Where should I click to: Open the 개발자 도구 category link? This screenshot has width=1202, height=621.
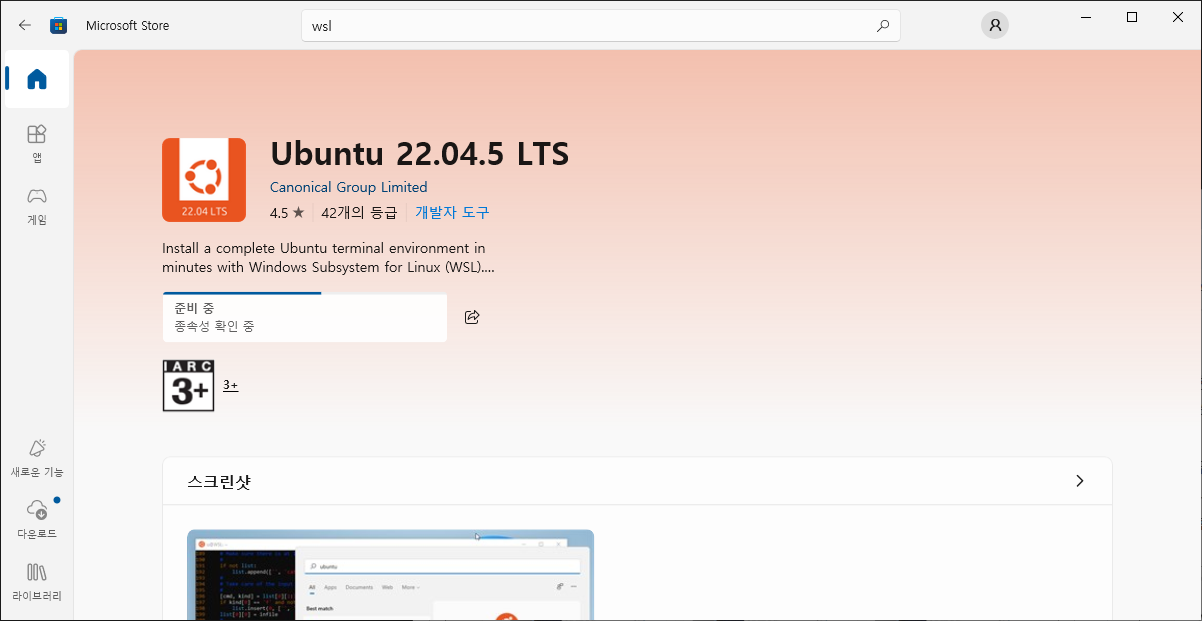(452, 212)
